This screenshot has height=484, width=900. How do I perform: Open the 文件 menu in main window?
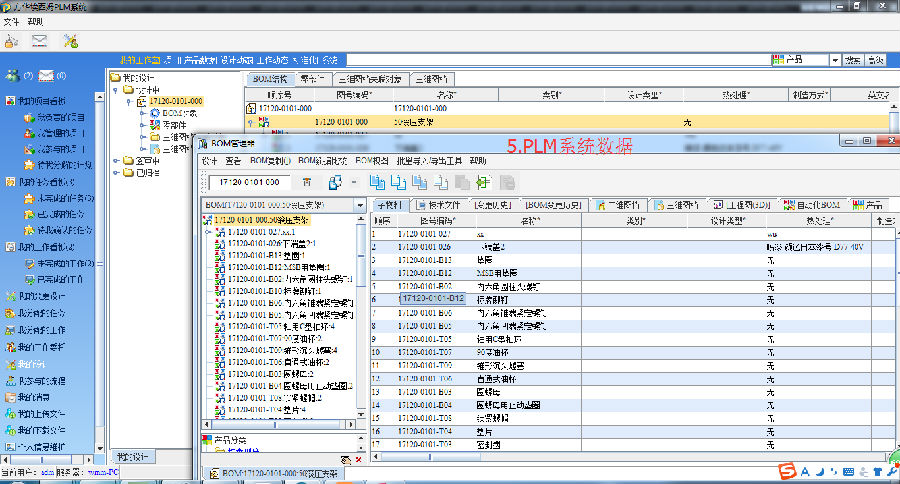12,21
